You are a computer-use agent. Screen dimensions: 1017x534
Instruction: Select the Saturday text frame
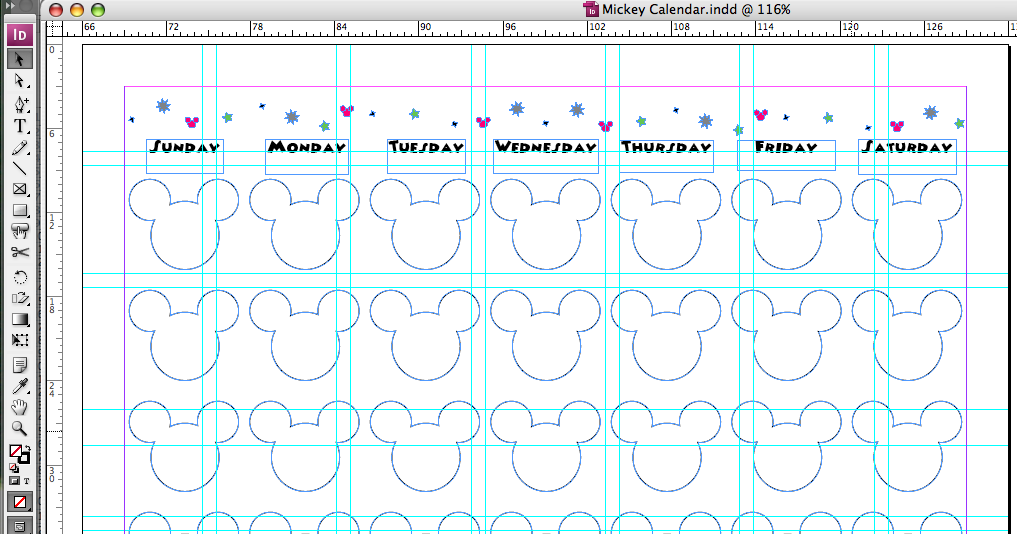(x=907, y=157)
